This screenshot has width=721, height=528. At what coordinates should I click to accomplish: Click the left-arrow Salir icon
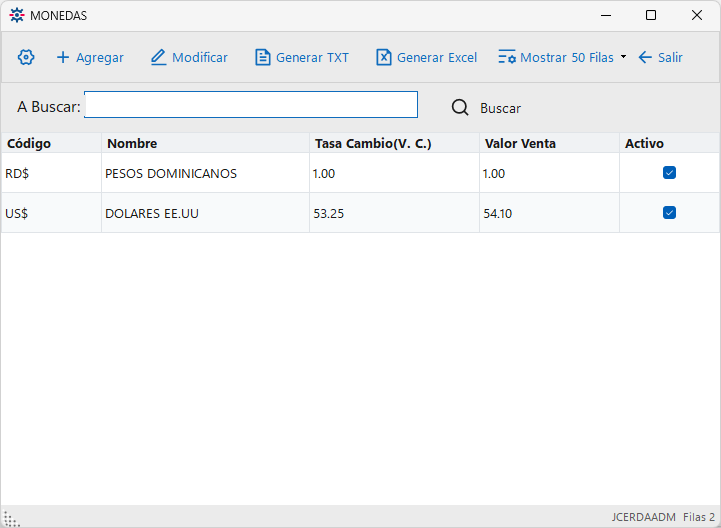tap(645, 57)
